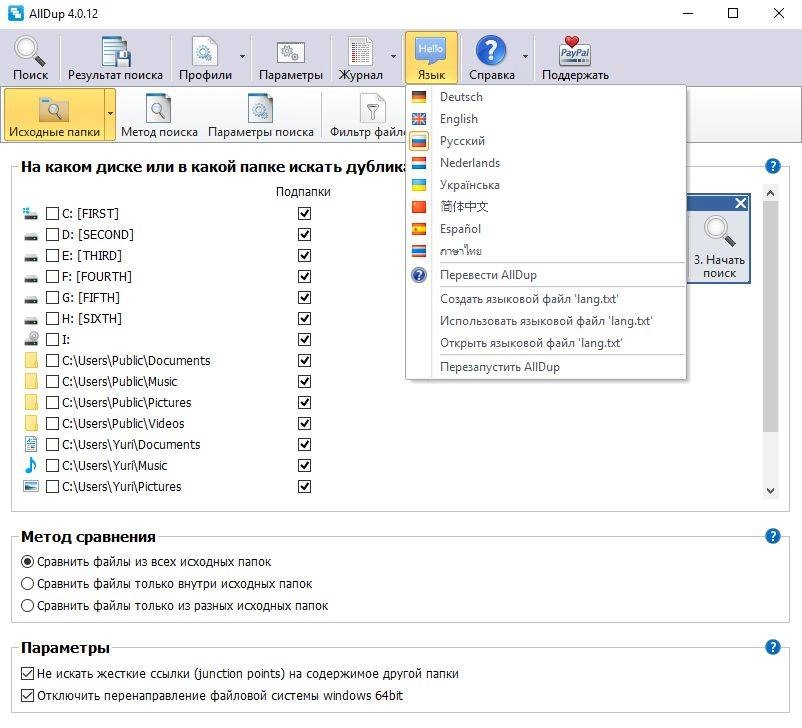Click help icon beside Перевести AllDup
This screenshot has height=728, width=802.
[419, 275]
